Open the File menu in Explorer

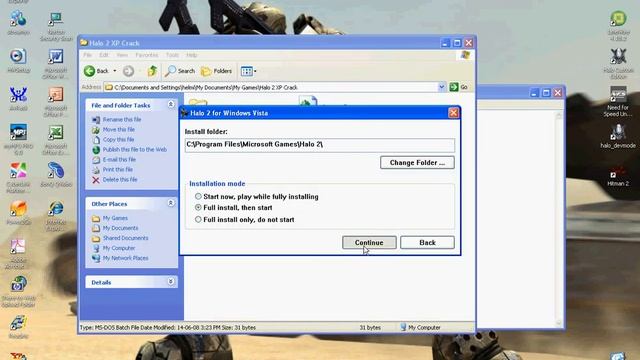[87, 55]
